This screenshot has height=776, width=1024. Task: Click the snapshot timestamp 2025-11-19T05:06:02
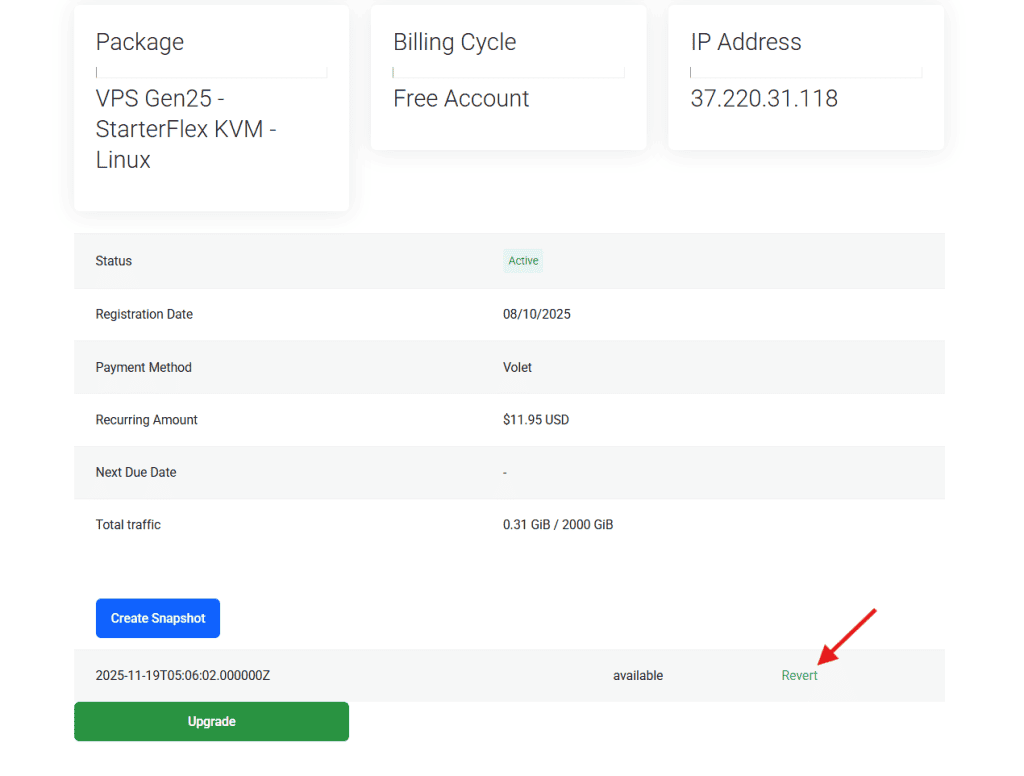(183, 676)
